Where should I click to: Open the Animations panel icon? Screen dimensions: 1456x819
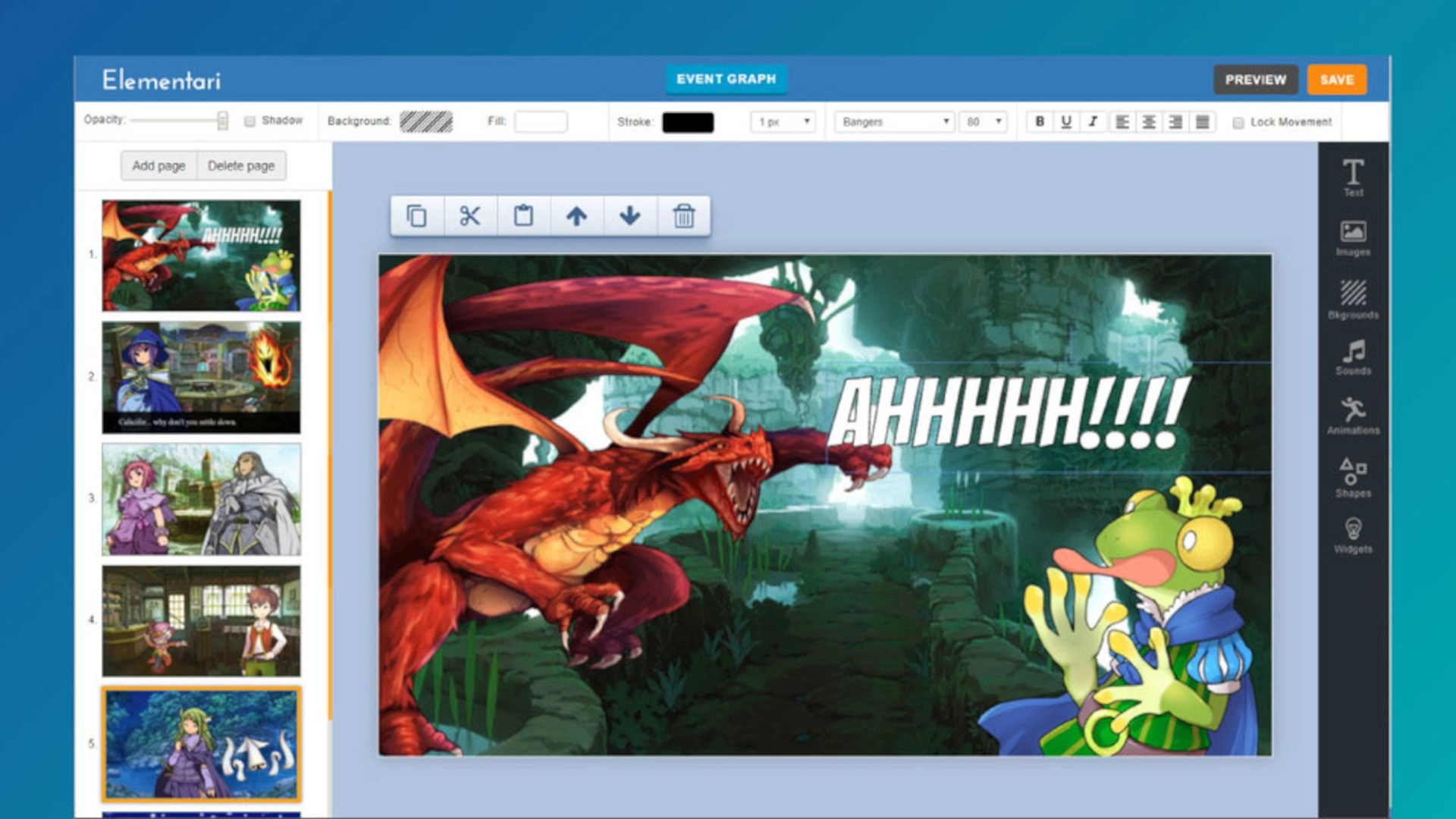(1353, 416)
